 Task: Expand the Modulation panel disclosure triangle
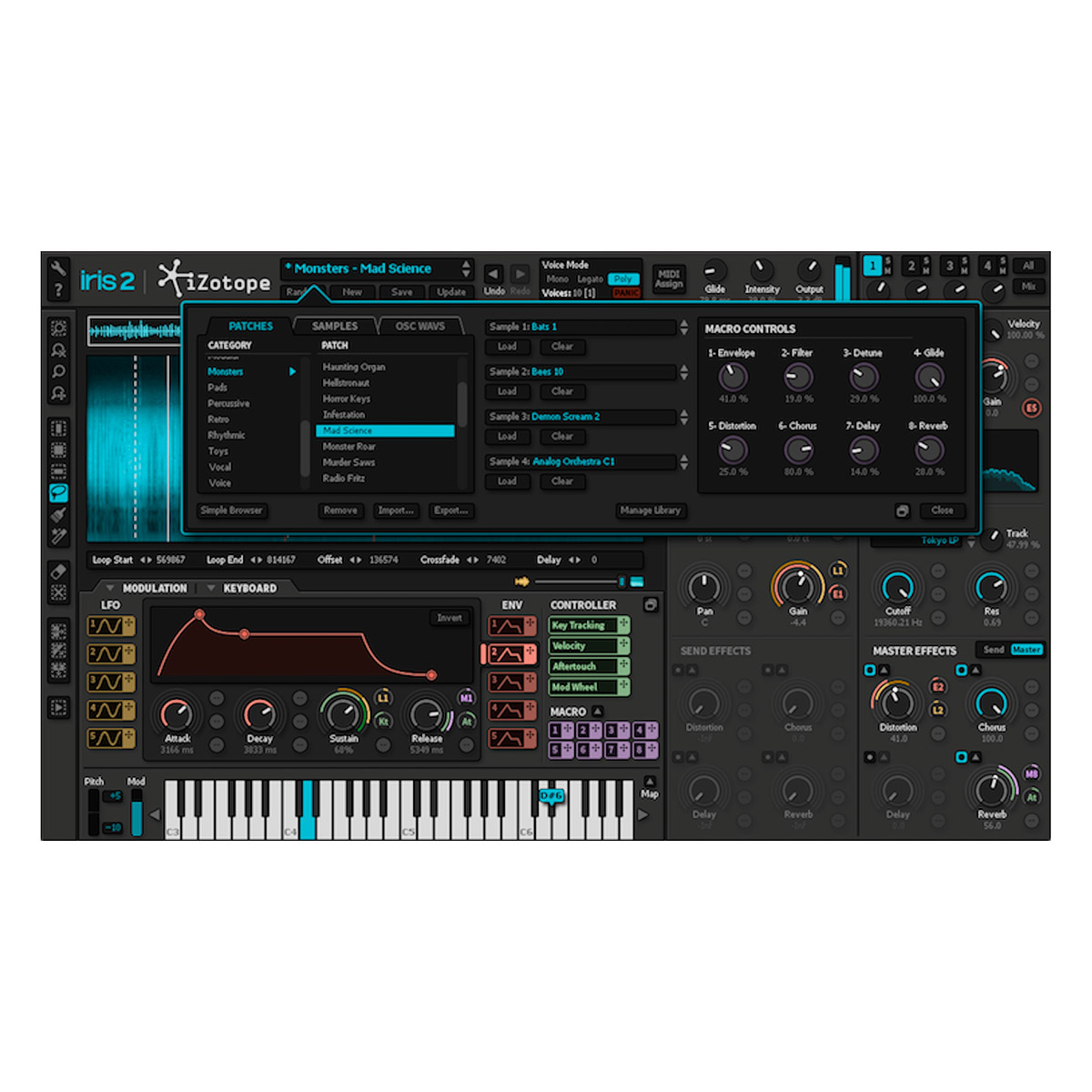[109, 589]
